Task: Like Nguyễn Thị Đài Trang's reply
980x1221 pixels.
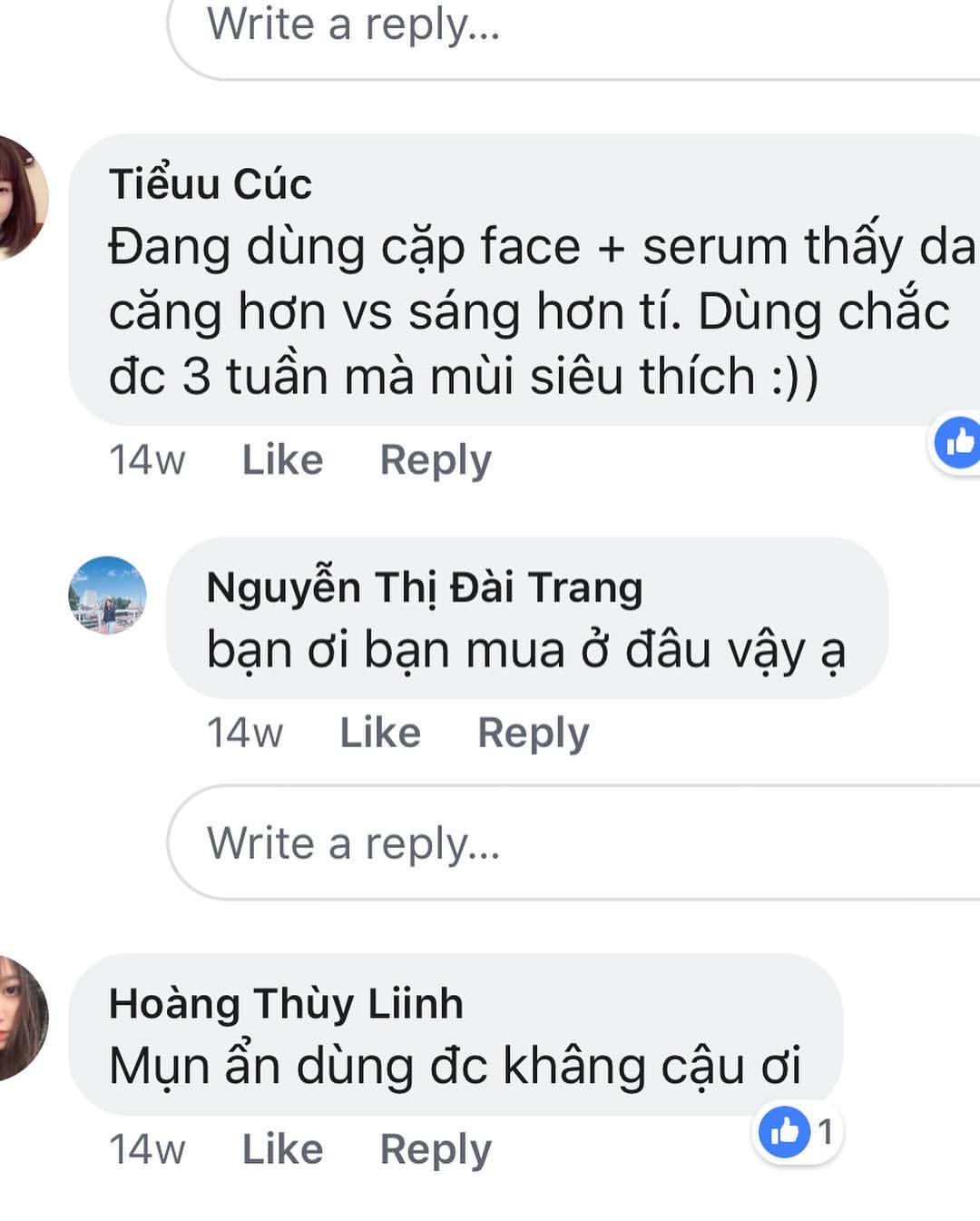Action: click(x=379, y=733)
